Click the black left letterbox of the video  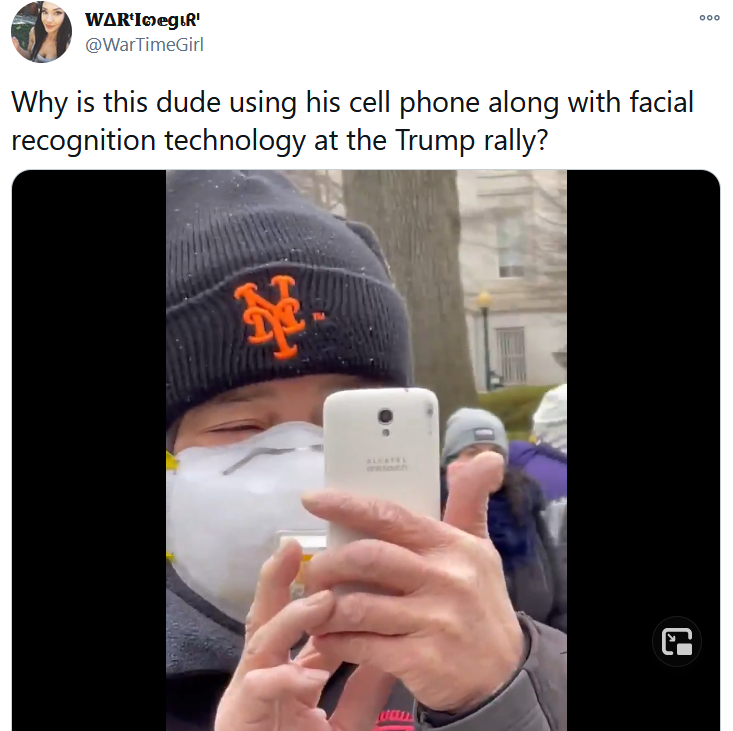(89, 450)
